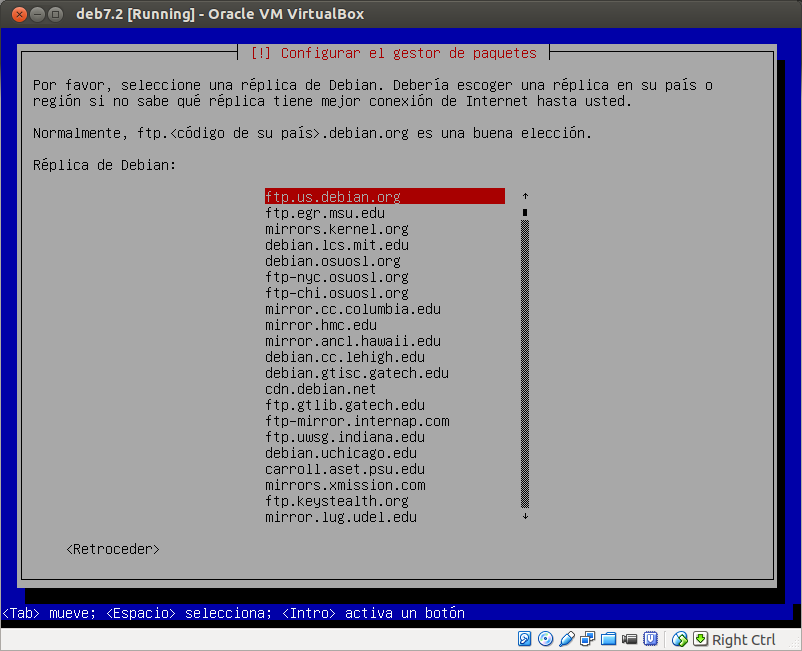The width and height of the screenshot is (802, 651).
Task: Choose debian.uchicago.edu from the mirror list
Action: 342,453
